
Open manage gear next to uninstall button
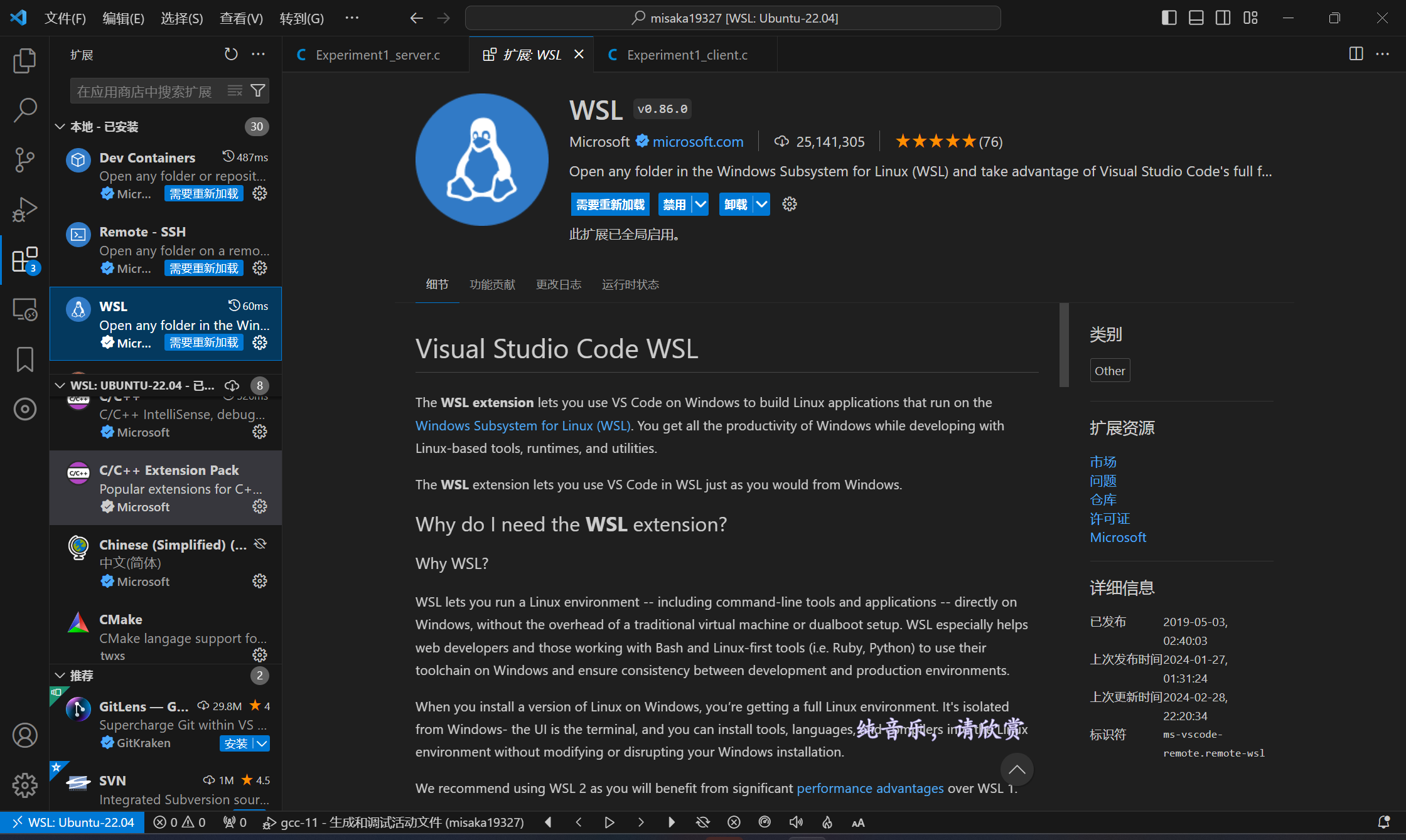coord(790,204)
